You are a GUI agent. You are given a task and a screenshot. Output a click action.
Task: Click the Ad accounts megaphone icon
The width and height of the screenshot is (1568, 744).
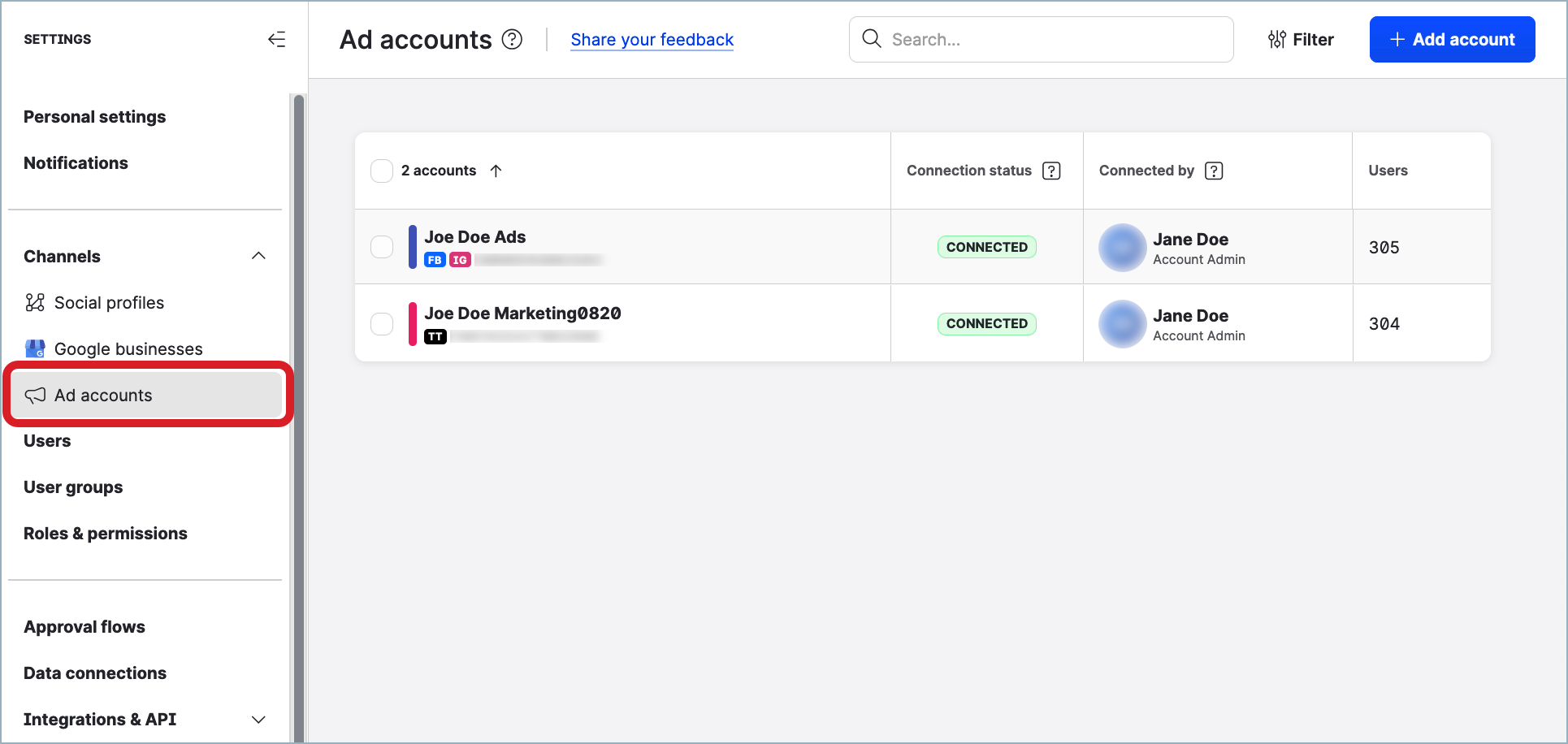click(x=35, y=396)
